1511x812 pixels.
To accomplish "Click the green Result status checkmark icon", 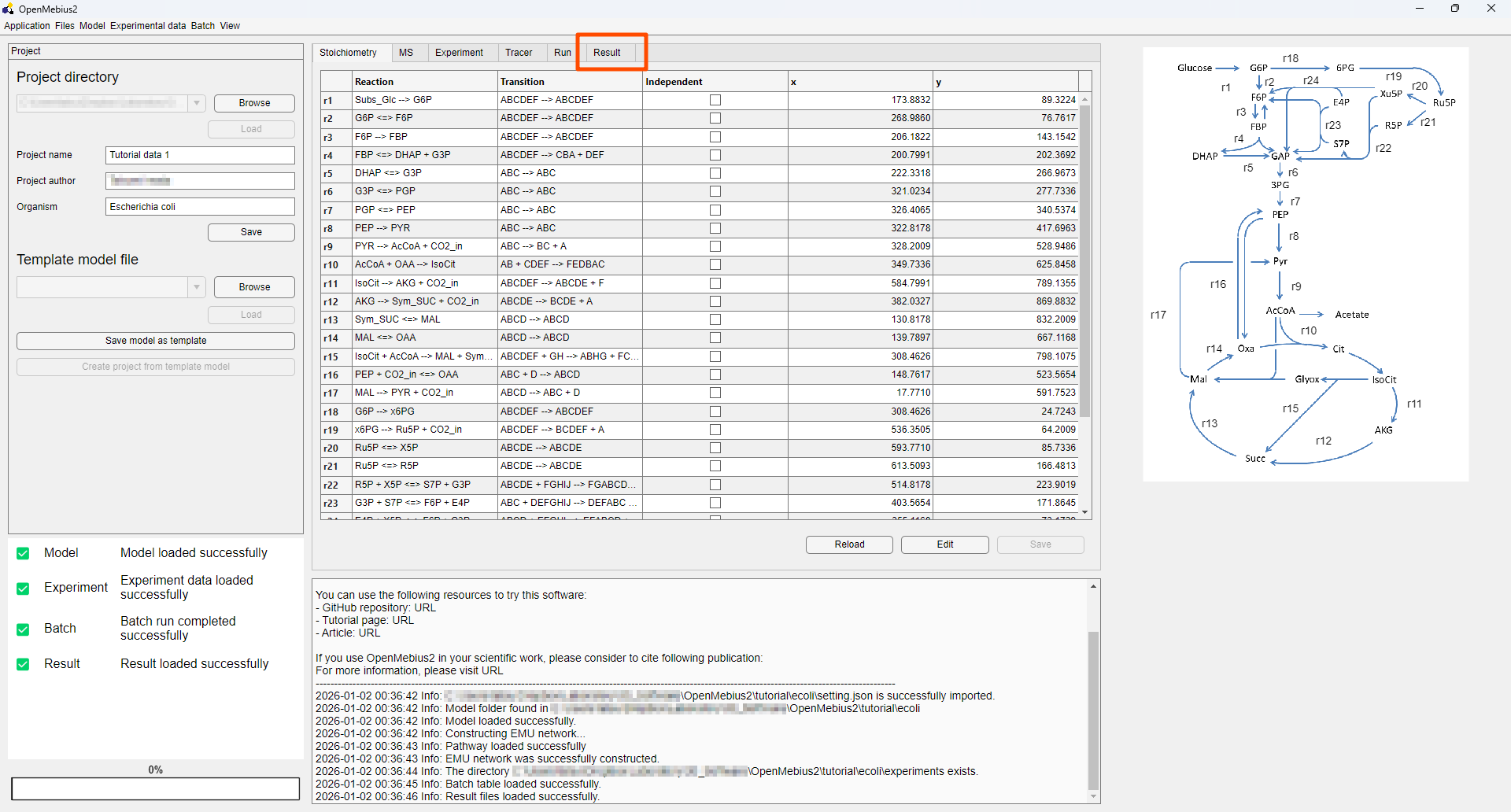I will click(23, 664).
